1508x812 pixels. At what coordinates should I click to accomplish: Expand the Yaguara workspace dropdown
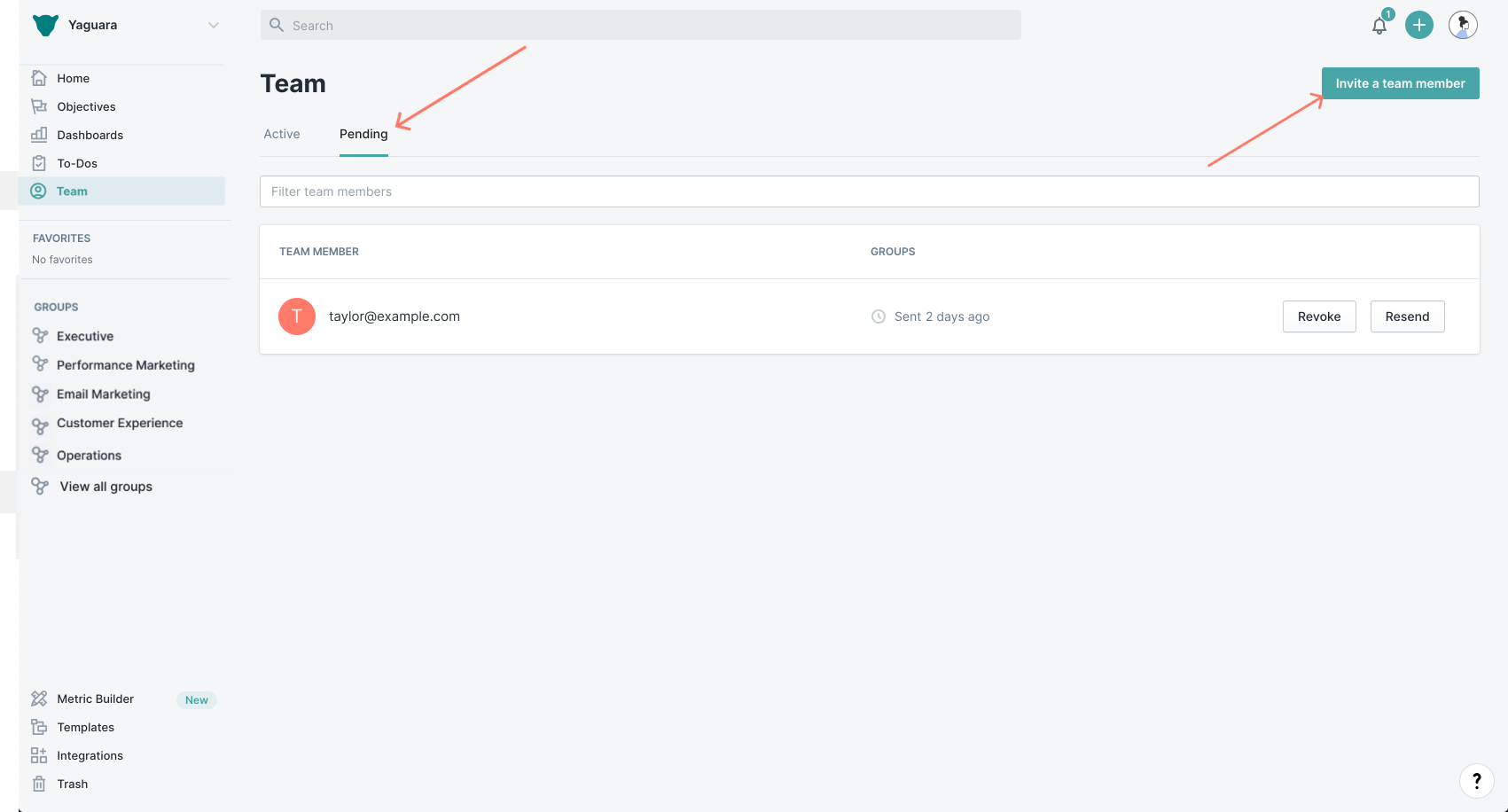213,25
